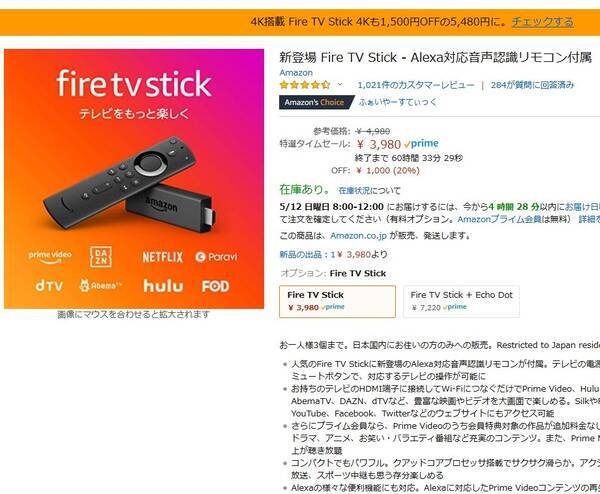Screen dimensions: 600x494
Task: Select Fire TV Stick + Echo Dot option
Action: [x=461, y=301]
